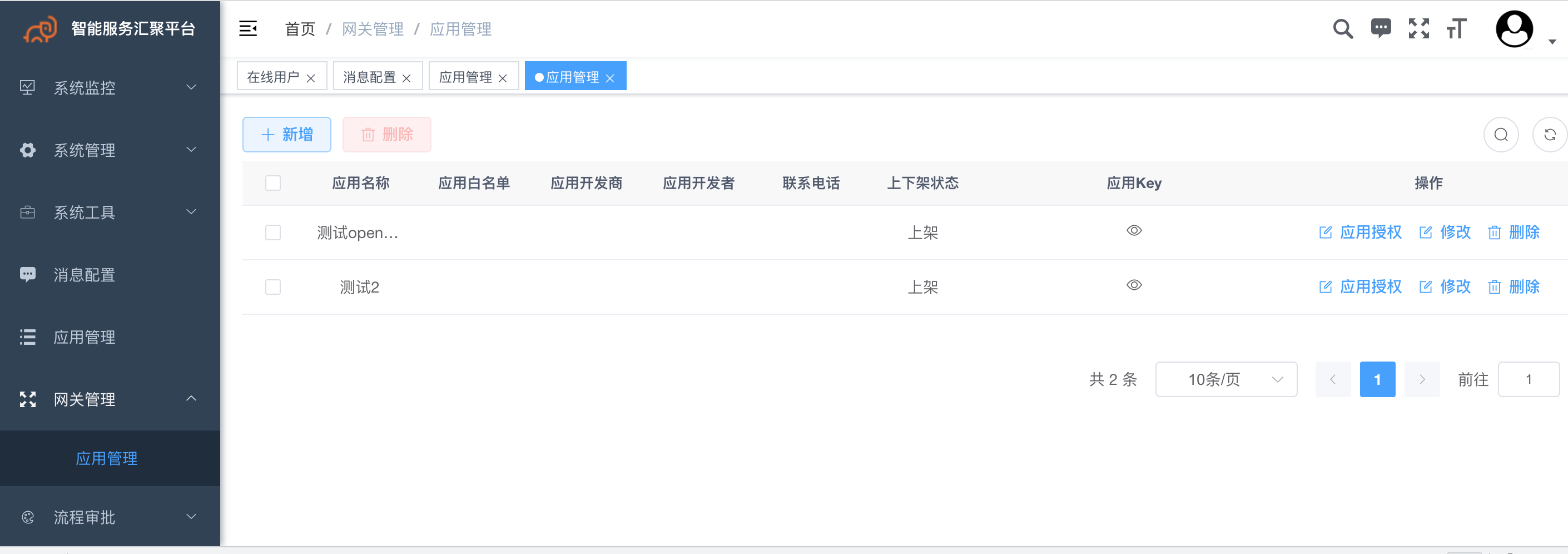The image size is (1568, 554).
Task: Close the 消息配置 tab
Action: coord(406,78)
